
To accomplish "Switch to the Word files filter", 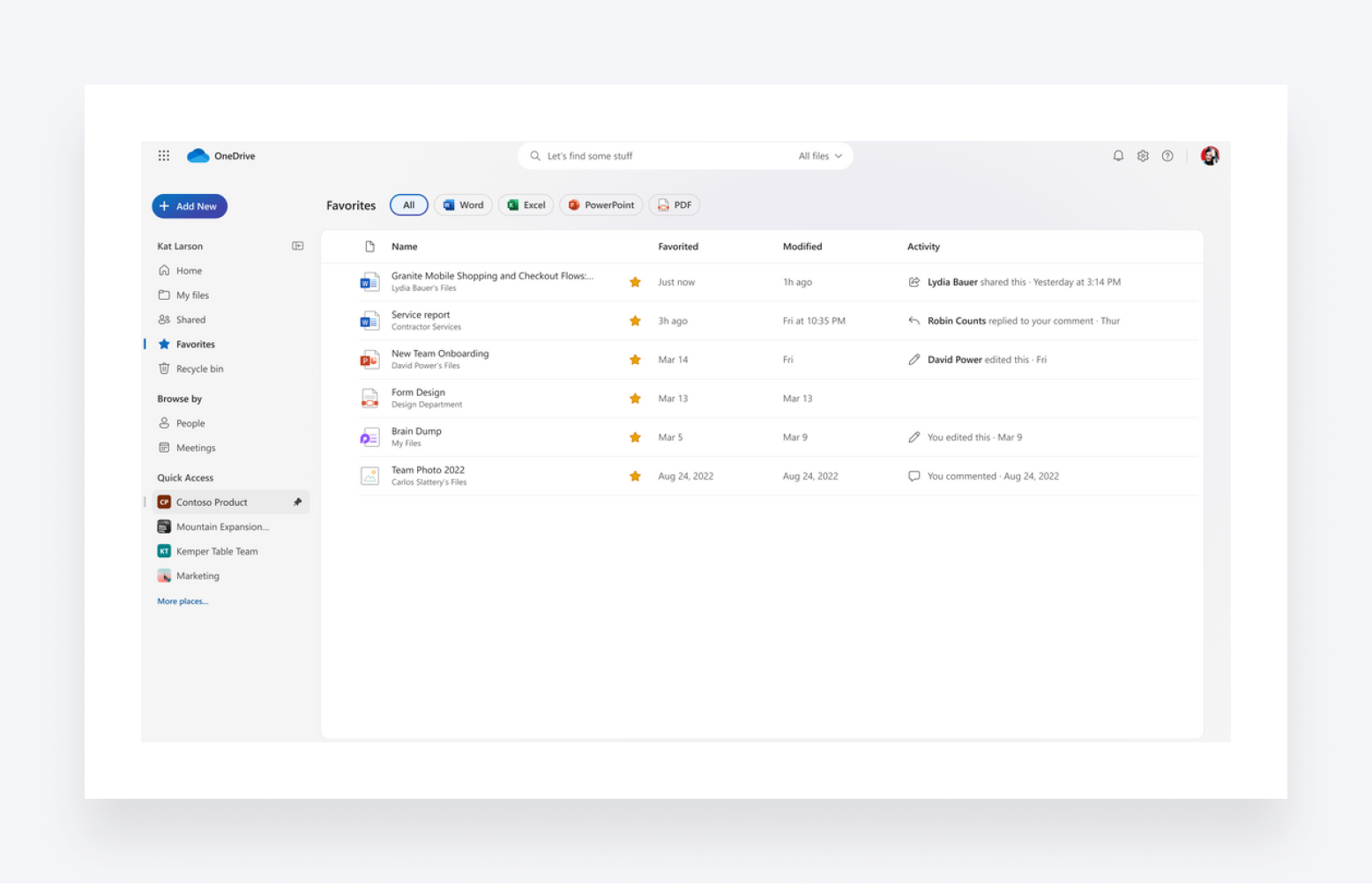I will pos(463,205).
